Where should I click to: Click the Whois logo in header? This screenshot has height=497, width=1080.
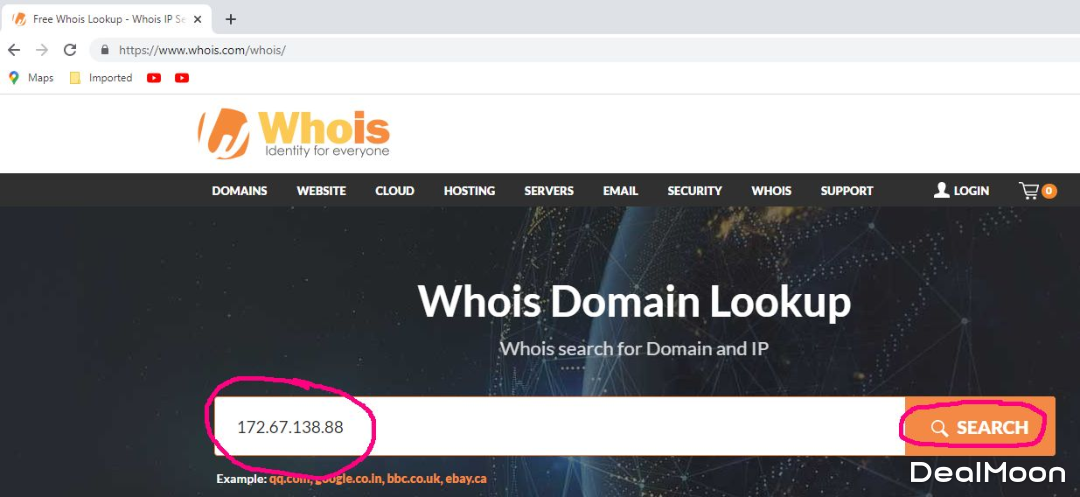tap(293, 132)
